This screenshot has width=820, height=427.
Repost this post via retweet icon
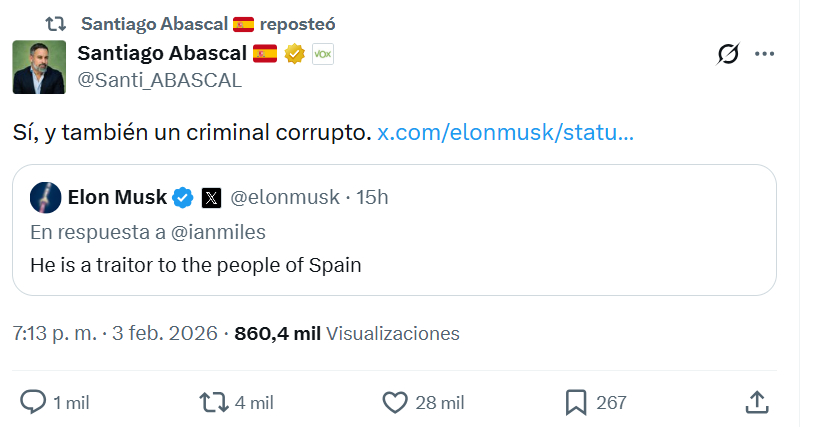click(x=213, y=402)
